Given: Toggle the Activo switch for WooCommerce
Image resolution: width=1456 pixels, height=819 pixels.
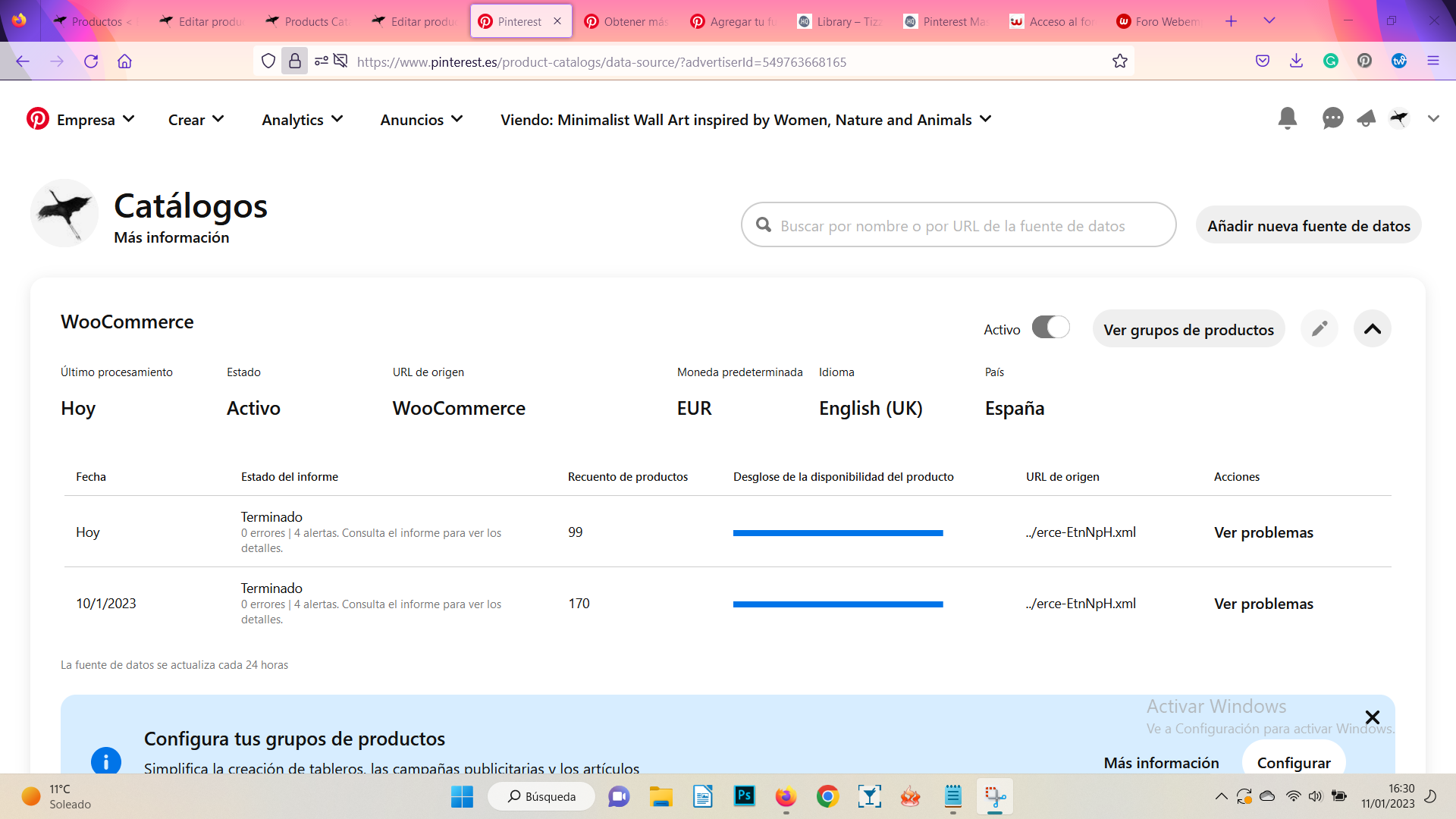Looking at the screenshot, I should point(1050,328).
